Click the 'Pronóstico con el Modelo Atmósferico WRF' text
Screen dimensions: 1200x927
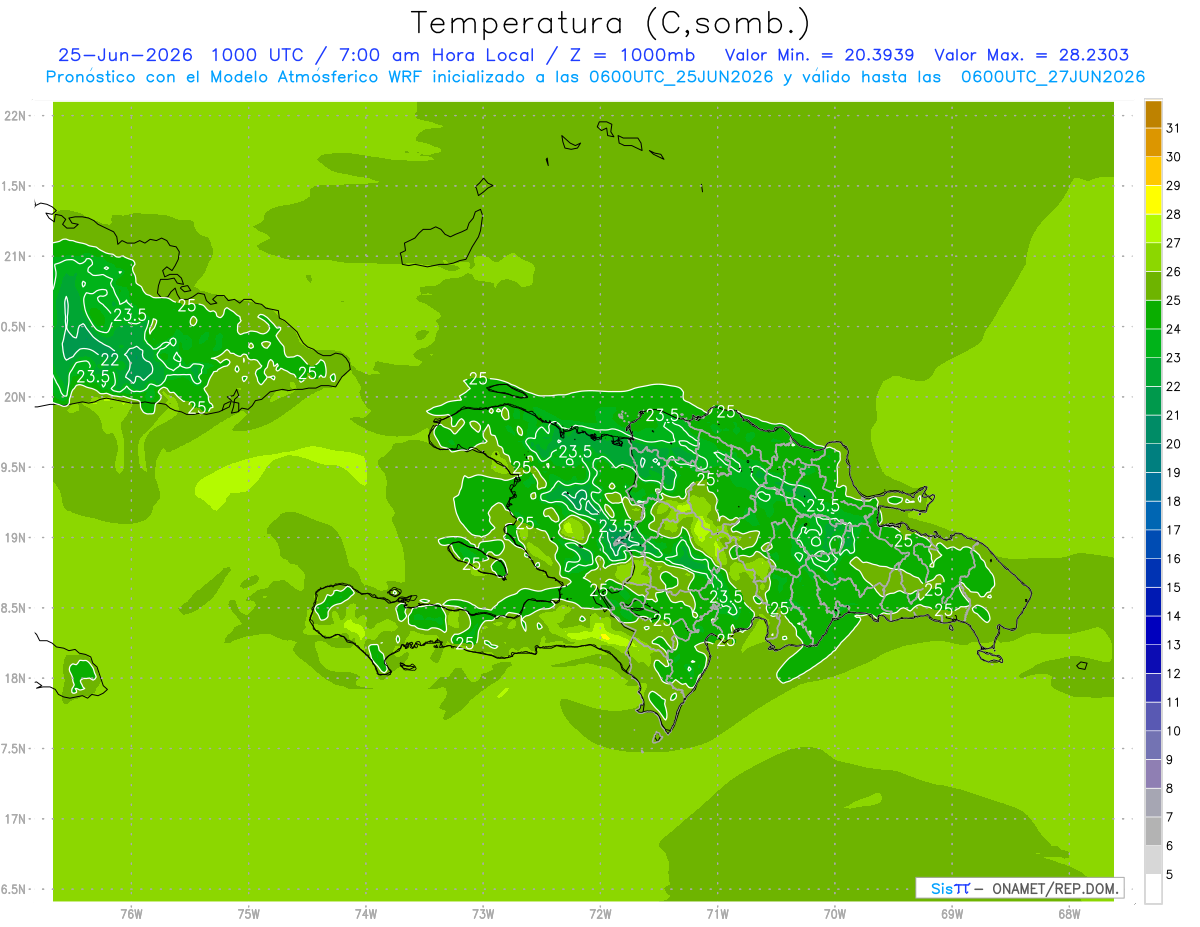click(235, 77)
